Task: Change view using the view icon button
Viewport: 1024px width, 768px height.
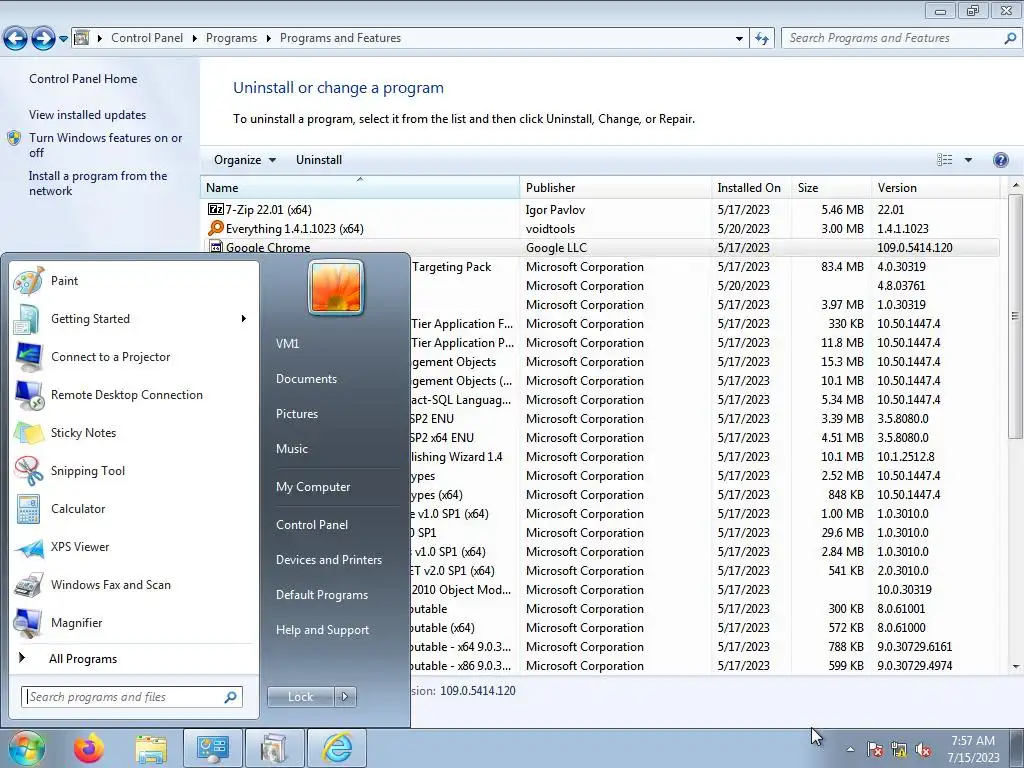Action: coord(944,160)
